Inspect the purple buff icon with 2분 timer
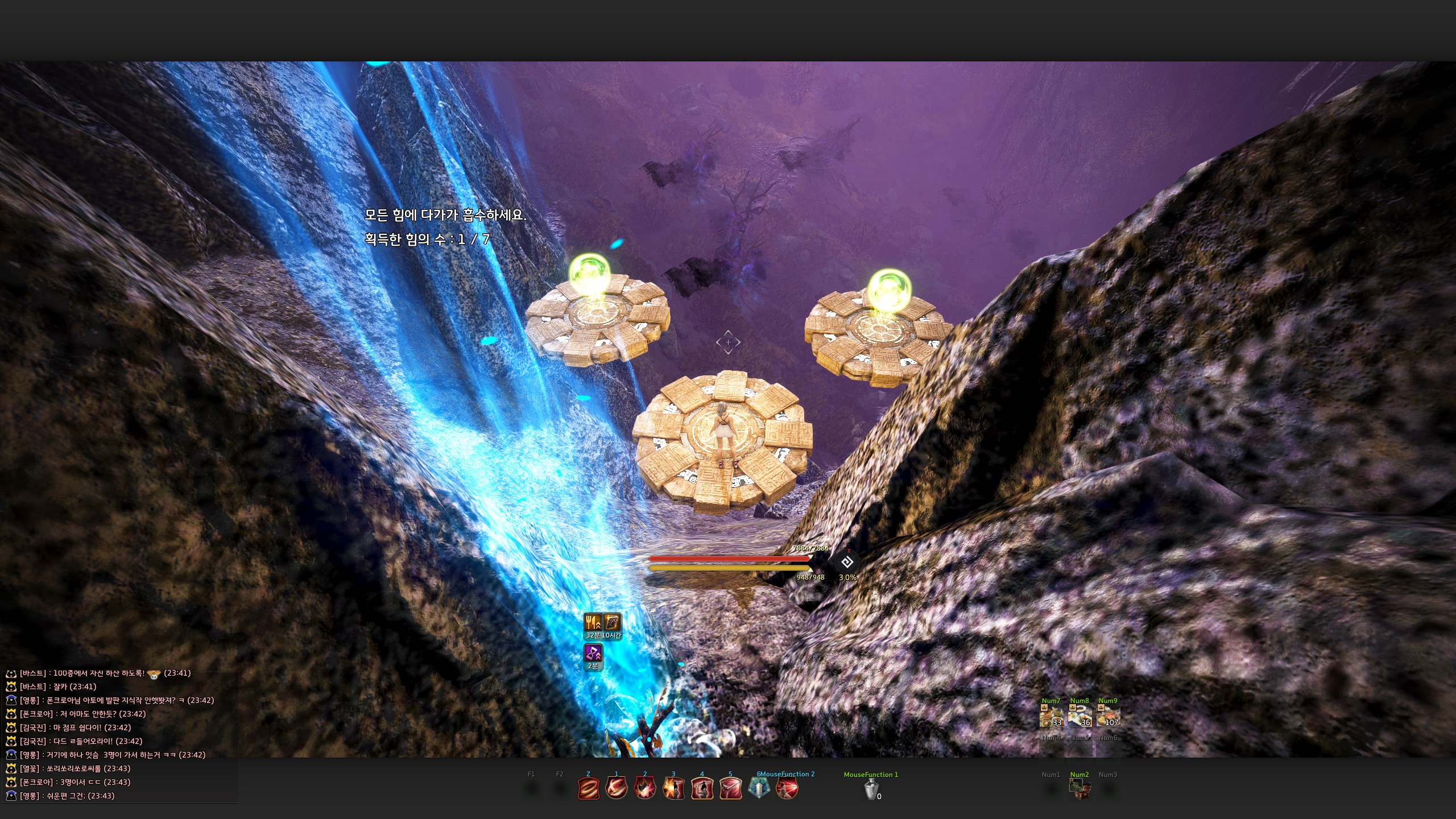Image resolution: width=1456 pixels, height=819 pixels. pos(593,653)
